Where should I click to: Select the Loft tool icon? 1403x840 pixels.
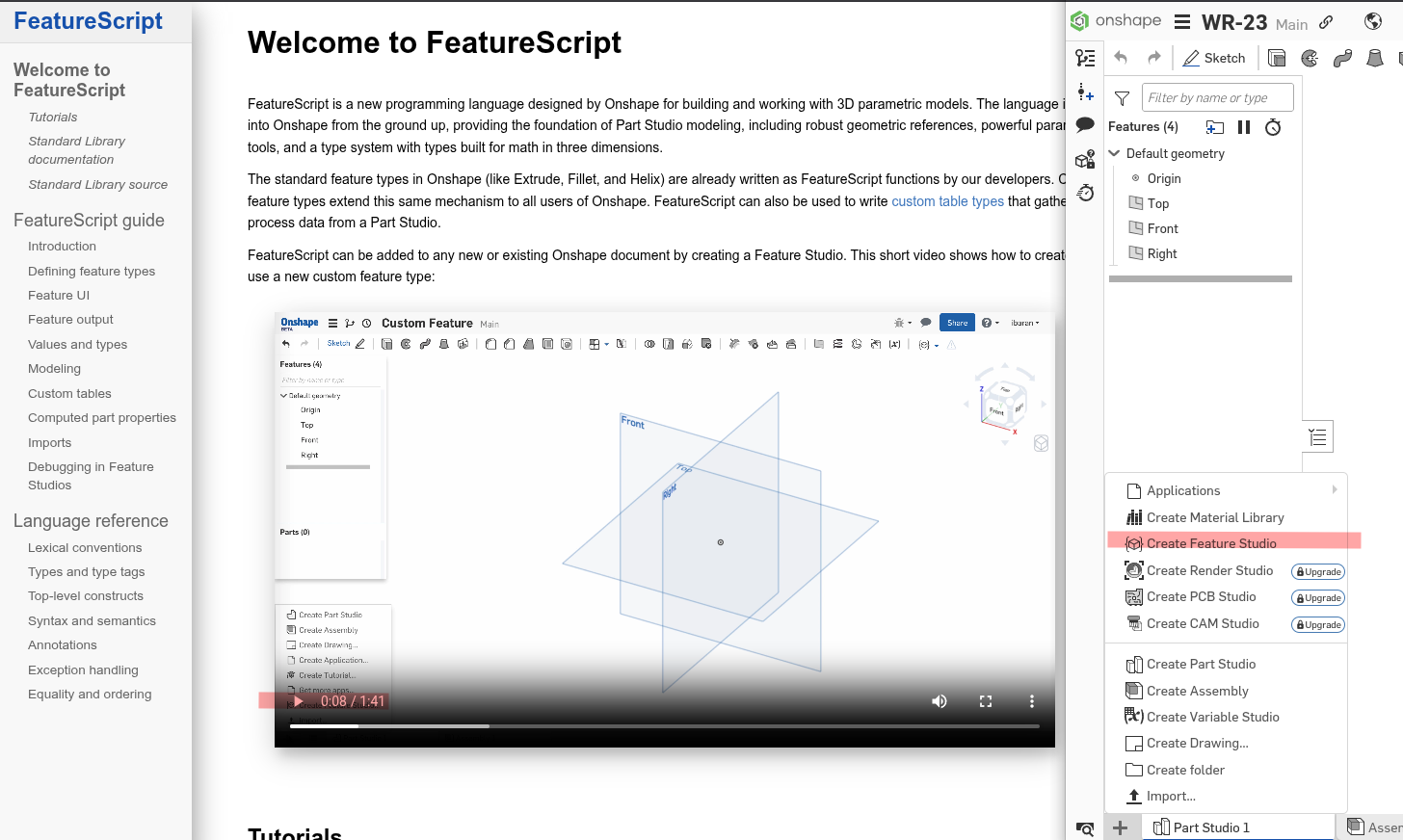(x=1375, y=58)
